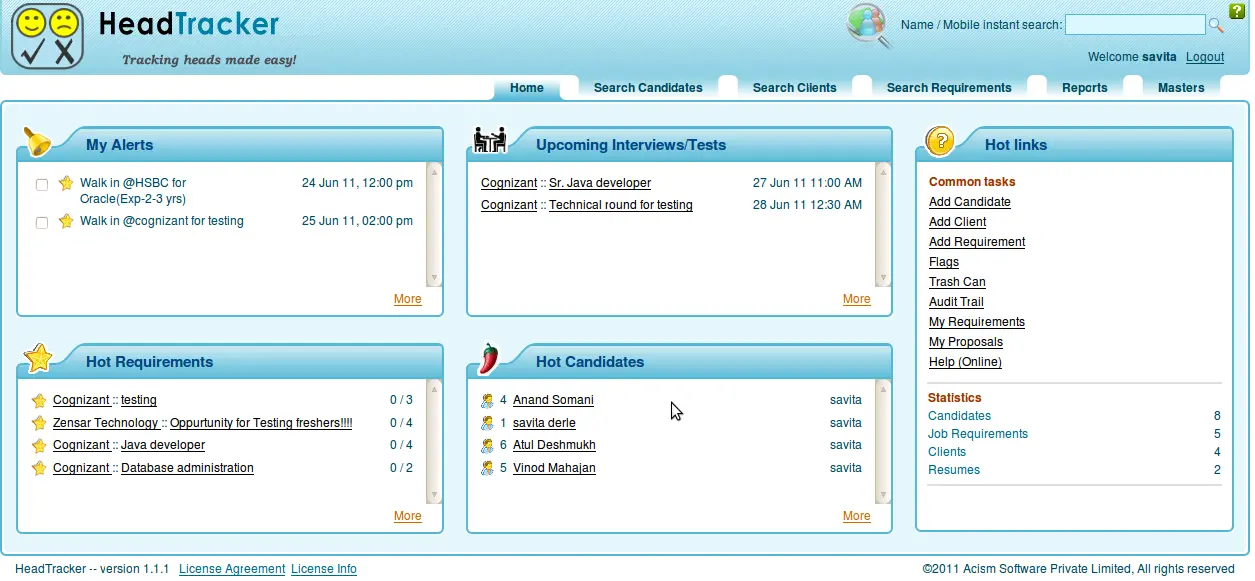
Task: Open help via the green question mark icon
Action: pyautogui.click(x=1238, y=10)
